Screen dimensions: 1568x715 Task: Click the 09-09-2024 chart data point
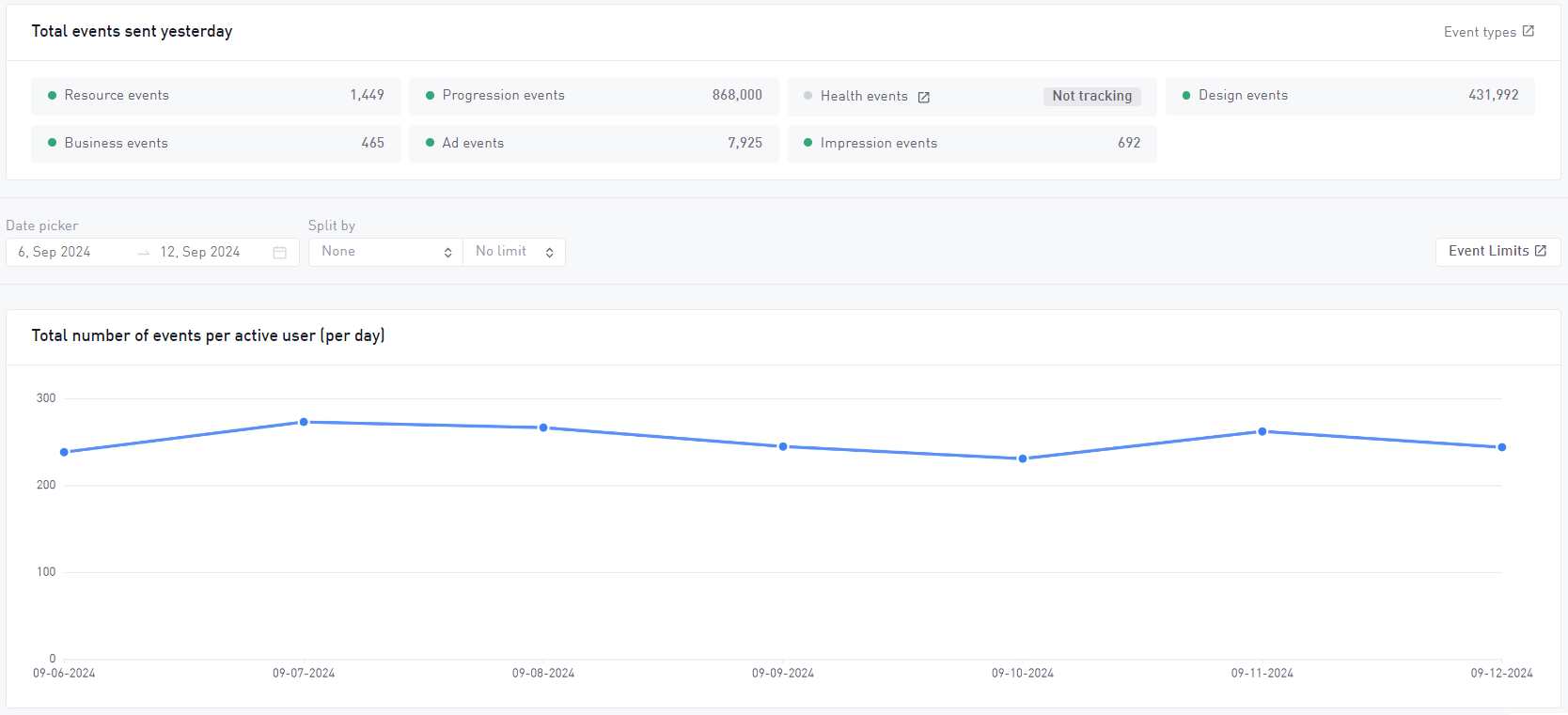click(783, 446)
